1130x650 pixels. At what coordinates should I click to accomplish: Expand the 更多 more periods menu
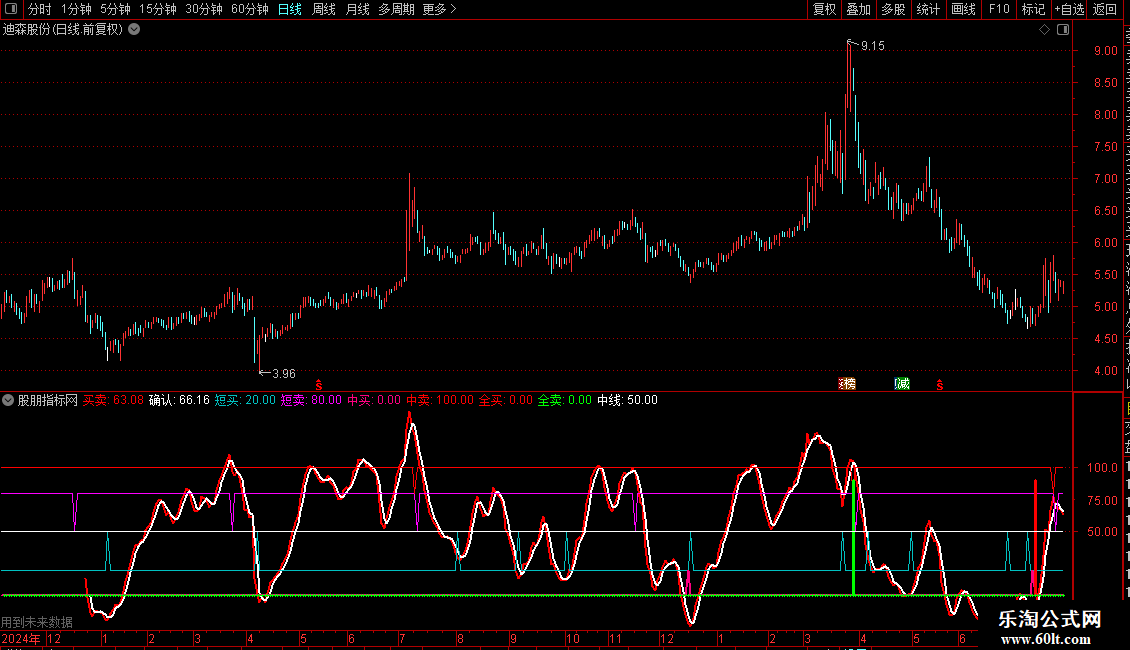click(x=439, y=9)
